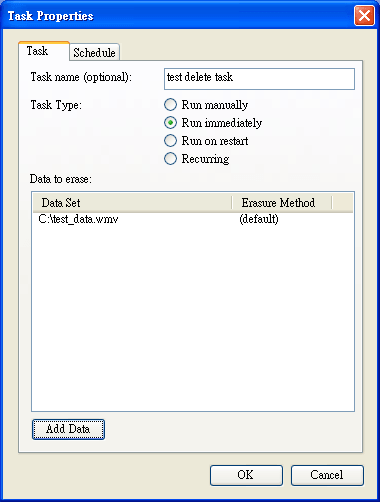The height and width of the screenshot is (502, 380).
Task: Select the C:\test_data.wmv row
Action: click(x=193, y=219)
